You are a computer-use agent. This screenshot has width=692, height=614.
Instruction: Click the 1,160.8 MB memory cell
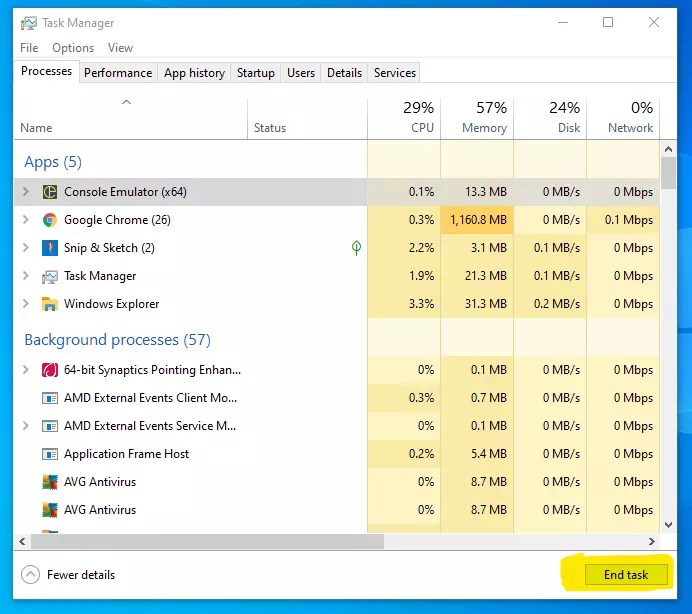477,220
